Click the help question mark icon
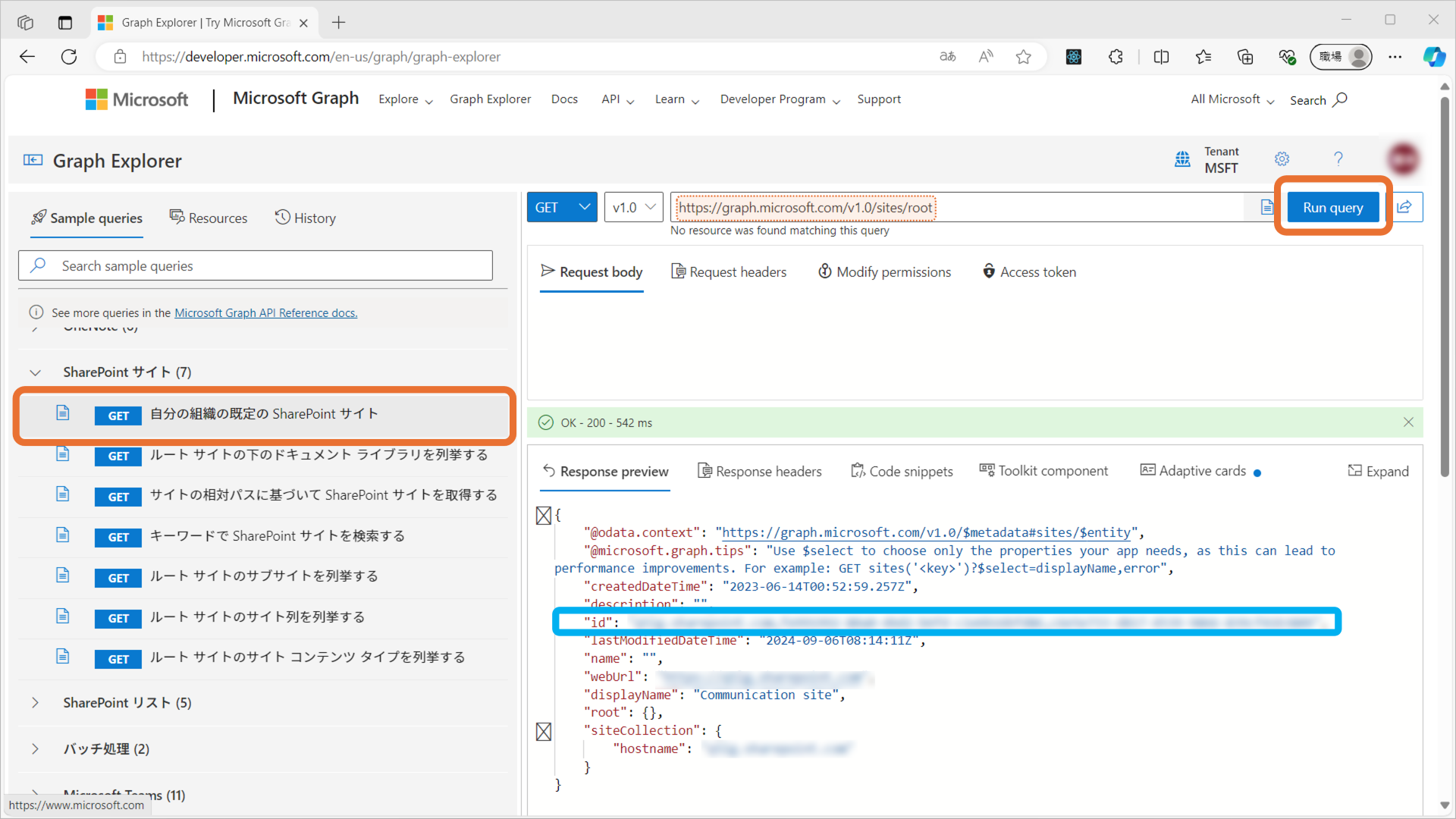The height and width of the screenshot is (819, 1456). [x=1338, y=158]
